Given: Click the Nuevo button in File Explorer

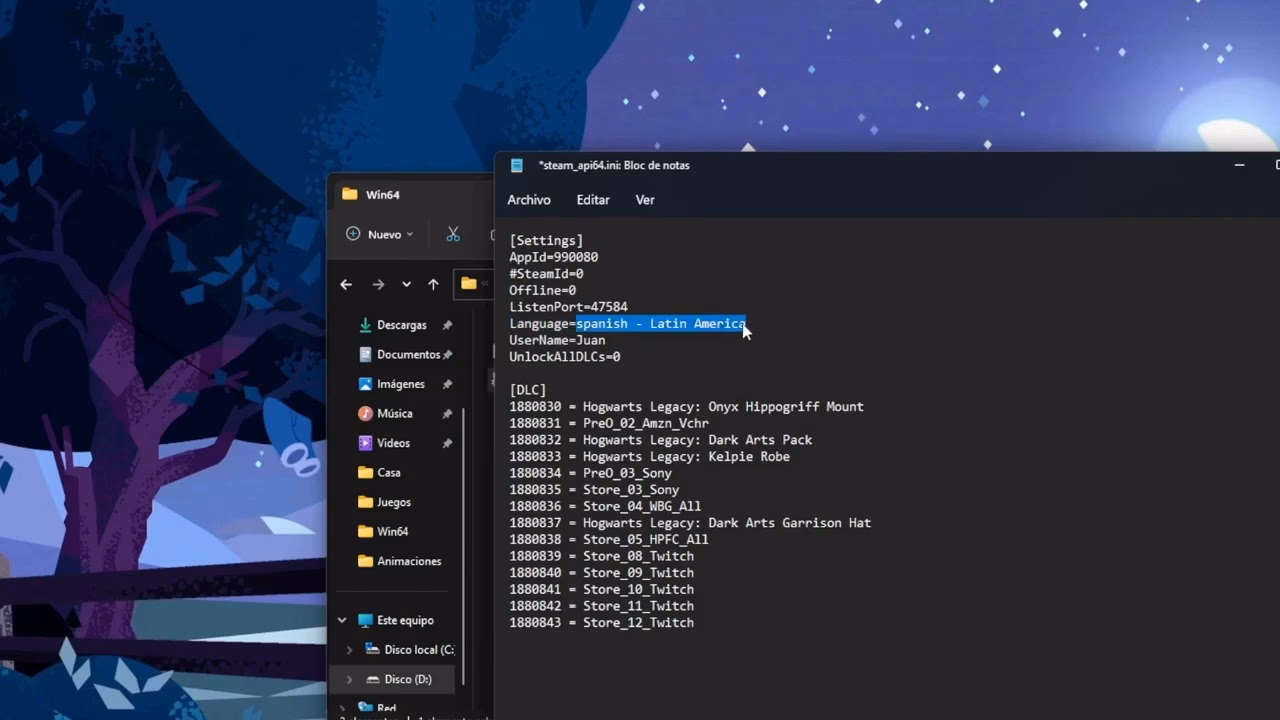Looking at the screenshot, I should [379, 234].
